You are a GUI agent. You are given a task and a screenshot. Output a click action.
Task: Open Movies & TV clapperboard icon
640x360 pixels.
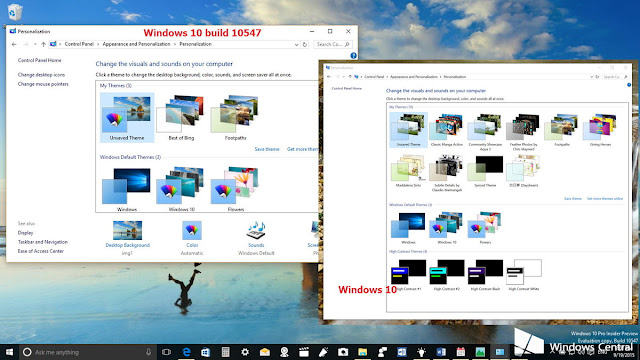click(304, 352)
